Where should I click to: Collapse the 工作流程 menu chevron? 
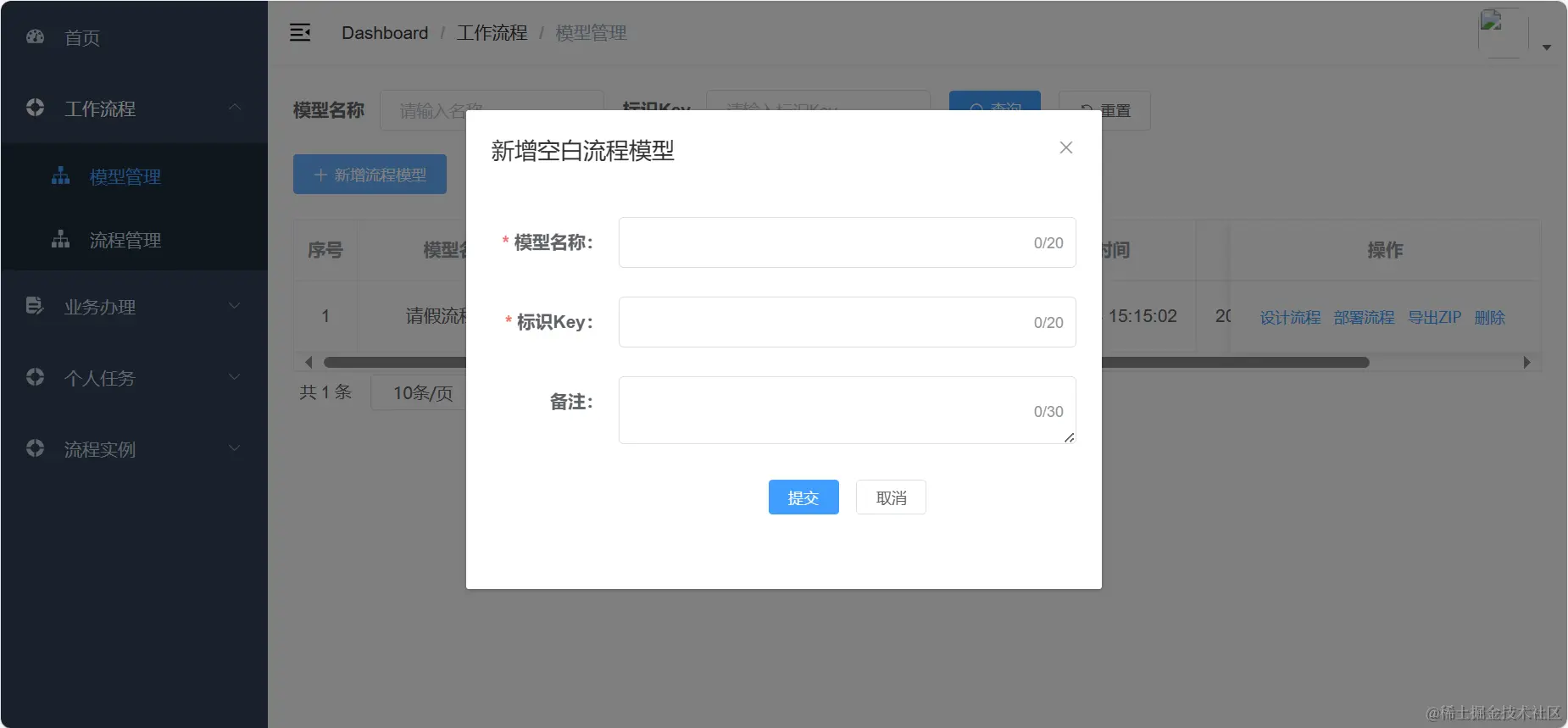coord(235,108)
